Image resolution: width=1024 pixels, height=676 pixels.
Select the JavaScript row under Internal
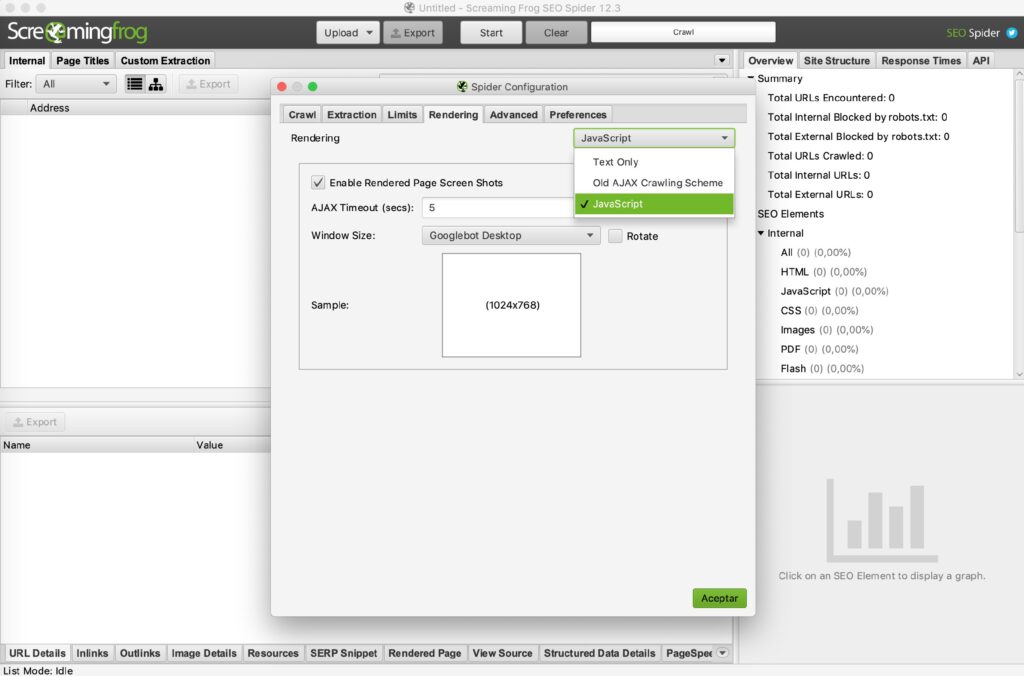click(x=834, y=291)
